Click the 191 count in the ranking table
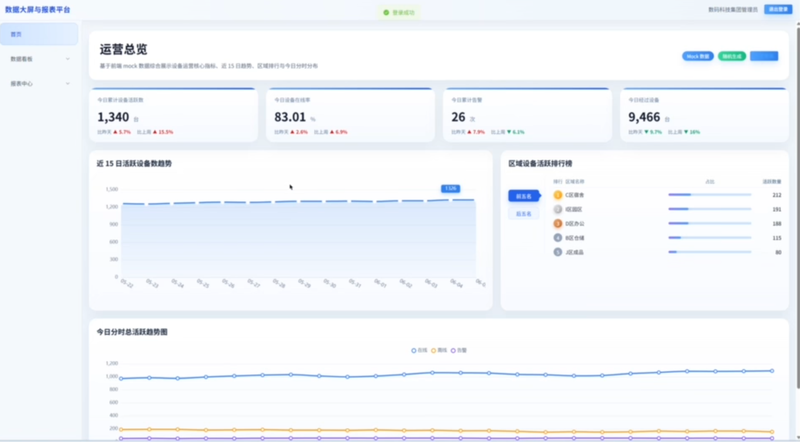The image size is (800, 442). (777, 209)
